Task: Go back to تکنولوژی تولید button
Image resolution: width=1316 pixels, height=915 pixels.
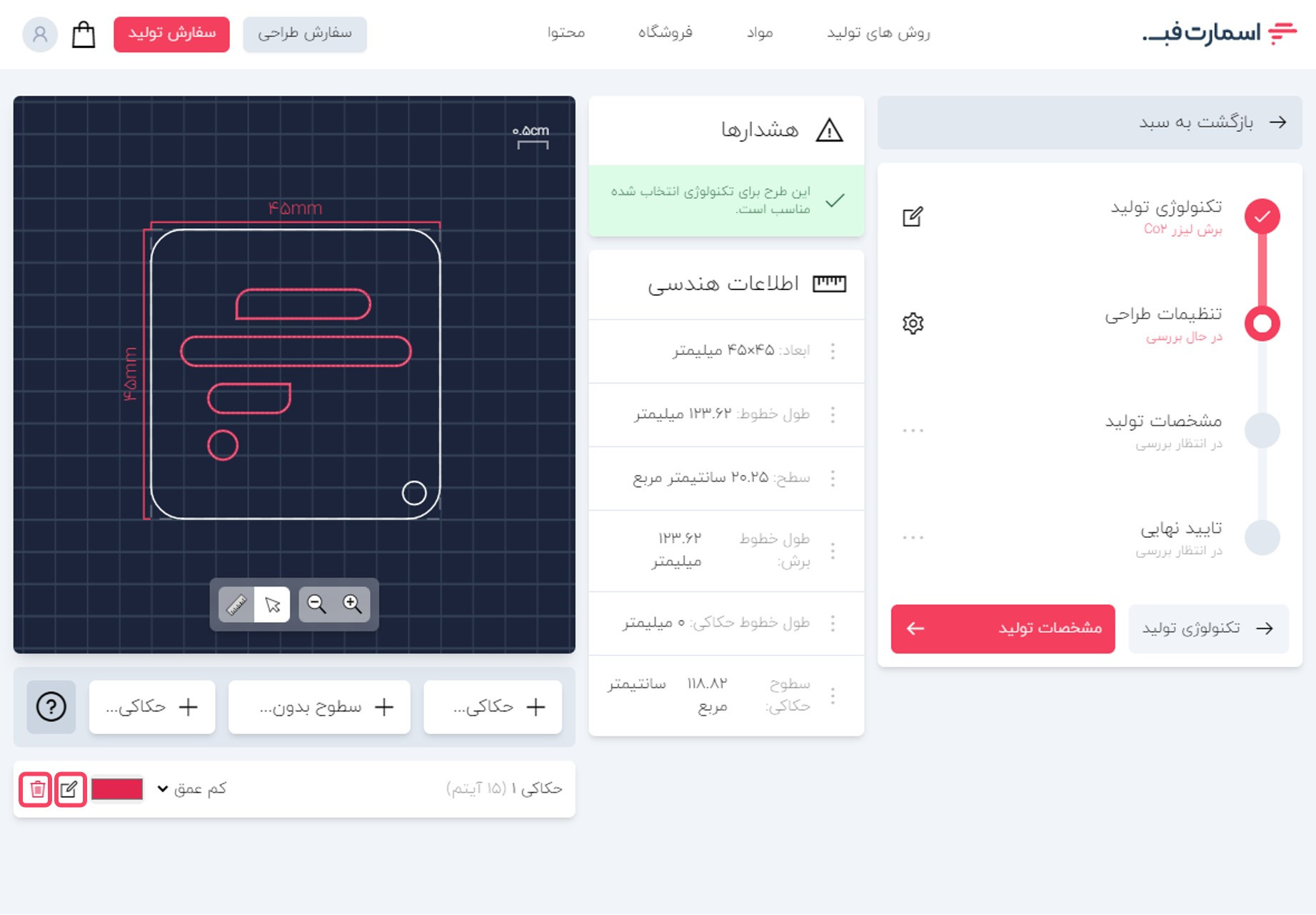Action: coord(1208,629)
